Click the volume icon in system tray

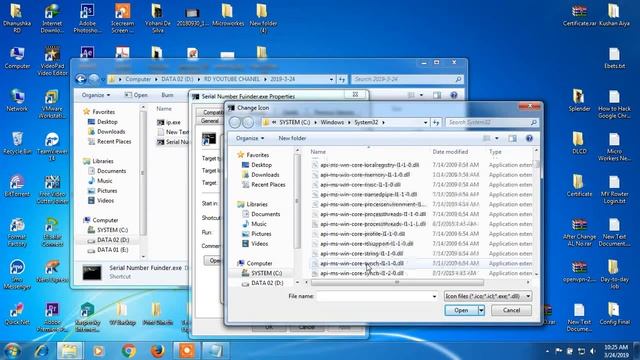tap(593, 351)
